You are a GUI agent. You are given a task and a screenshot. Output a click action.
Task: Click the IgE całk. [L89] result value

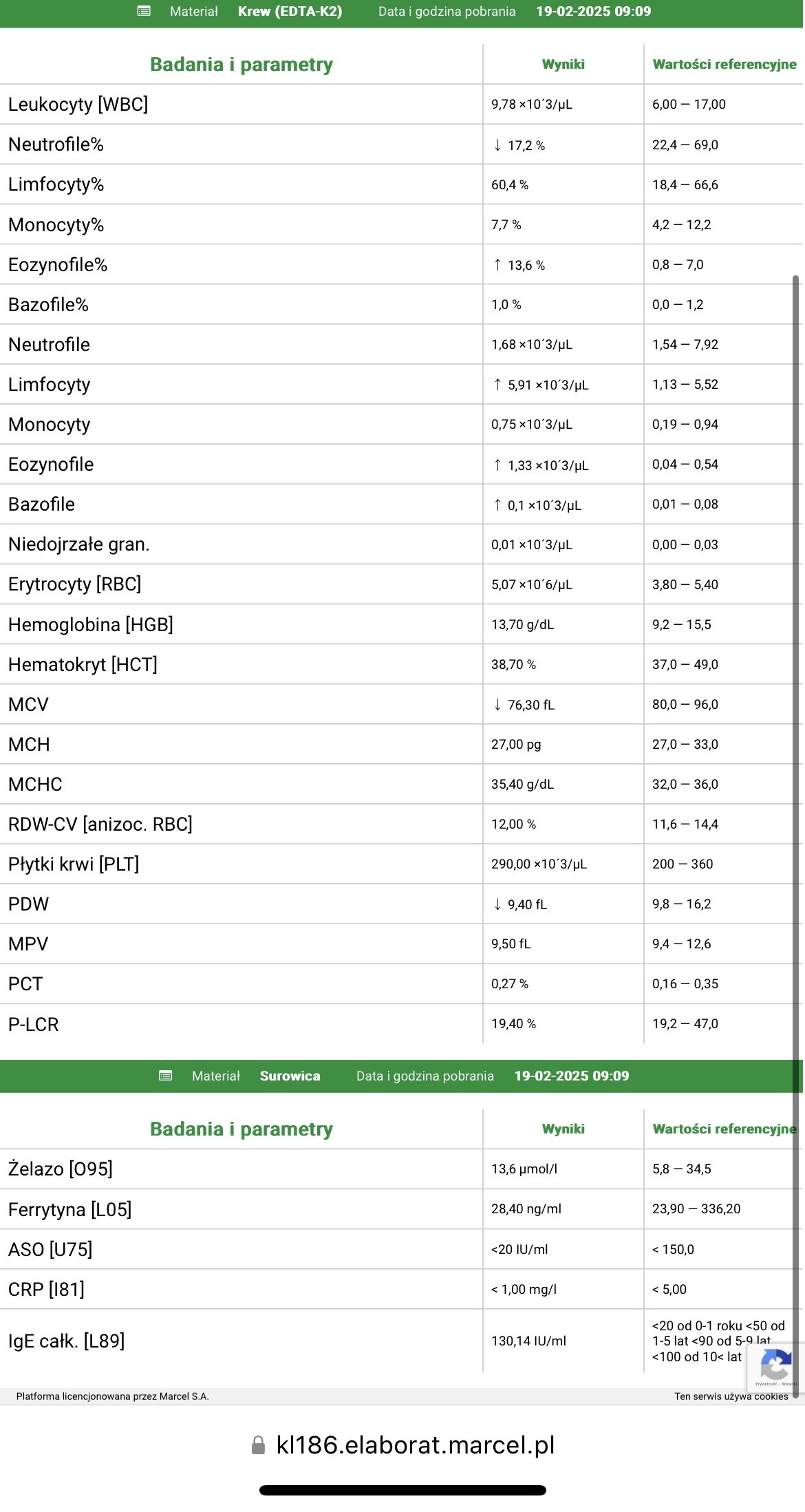click(x=528, y=1341)
